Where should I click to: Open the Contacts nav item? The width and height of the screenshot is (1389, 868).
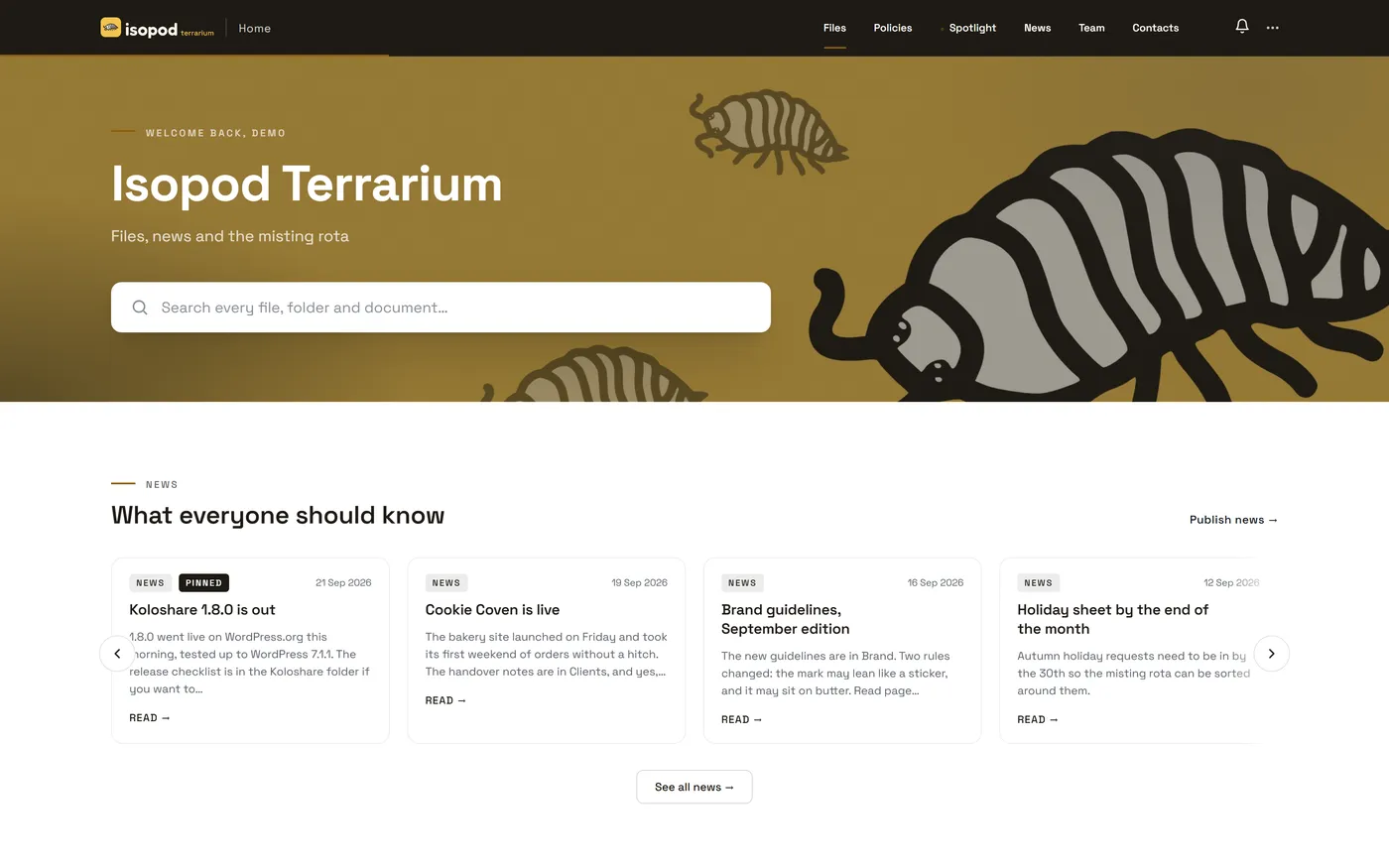pyautogui.click(x=1156, y=28)
